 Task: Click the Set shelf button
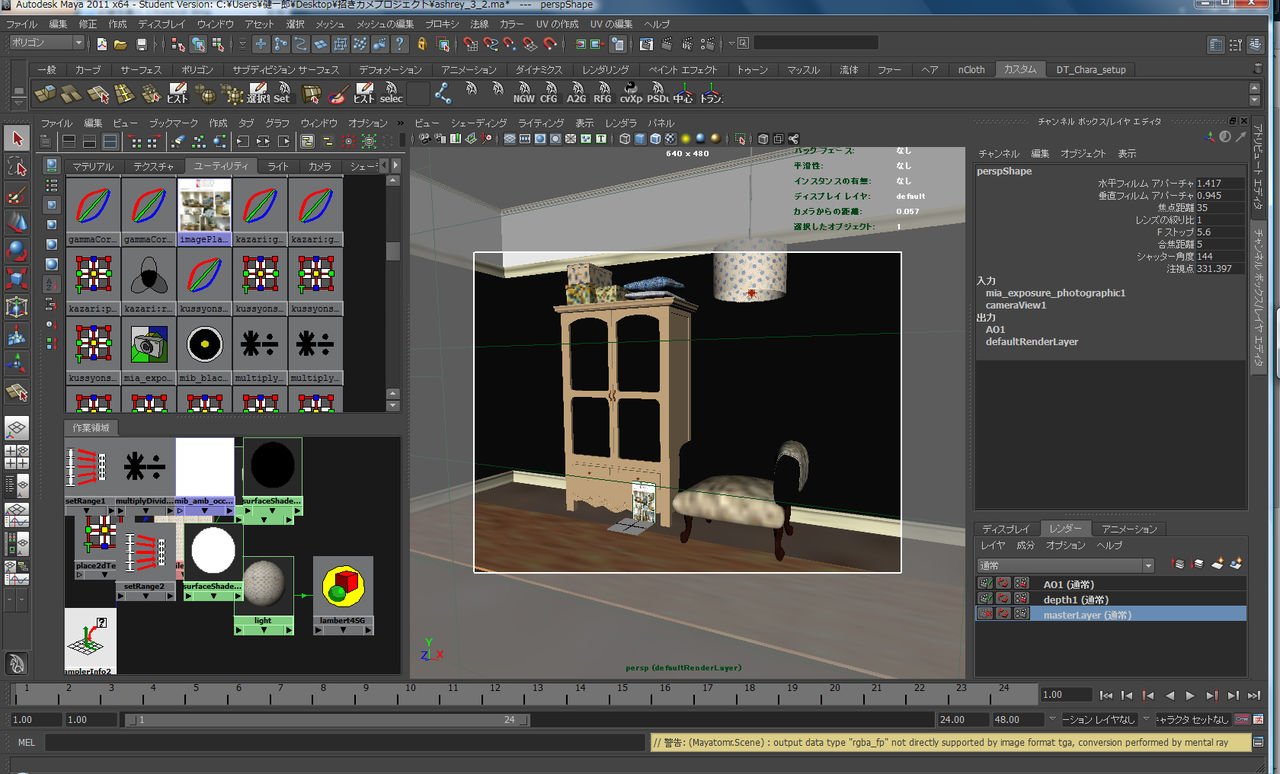coord(282,94)
